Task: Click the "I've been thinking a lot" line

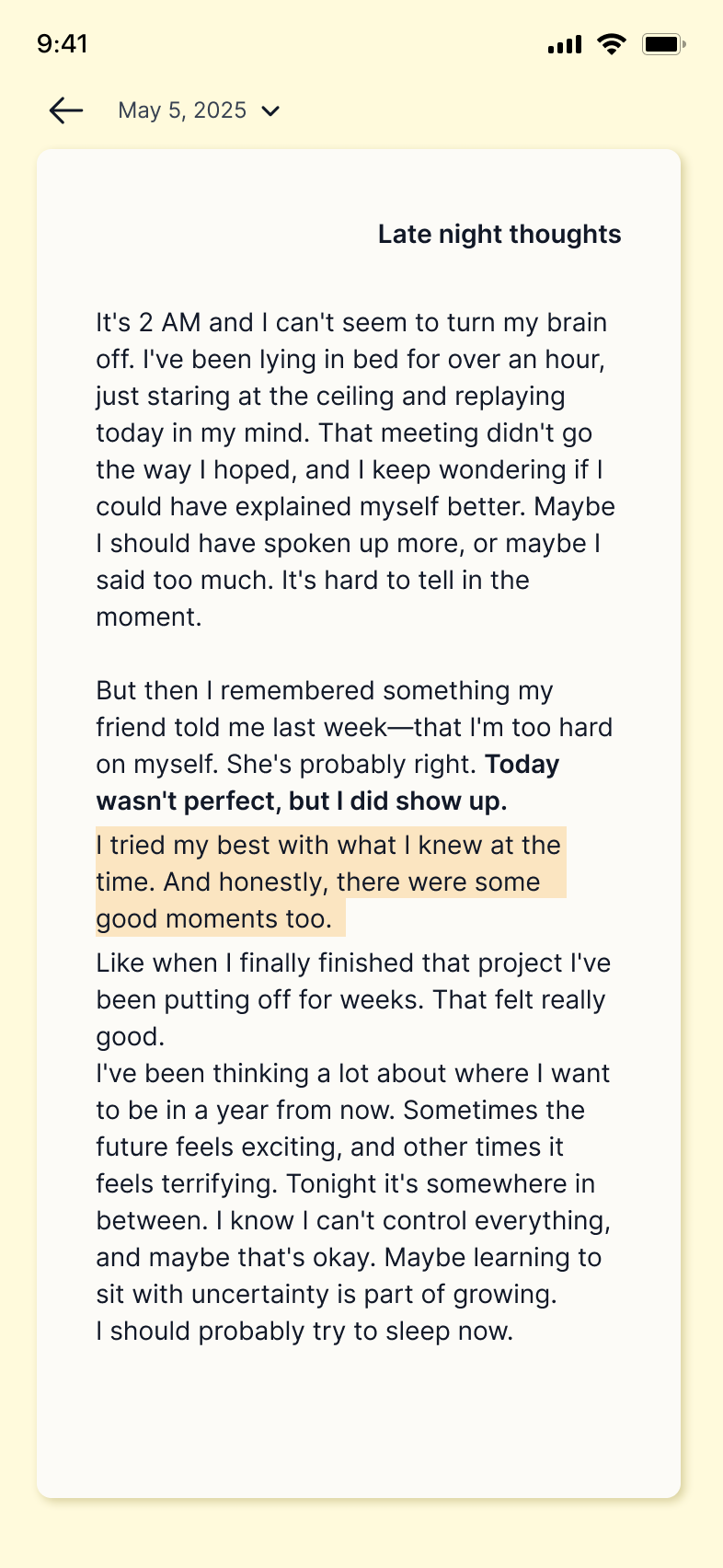Action: [353, 1074]
